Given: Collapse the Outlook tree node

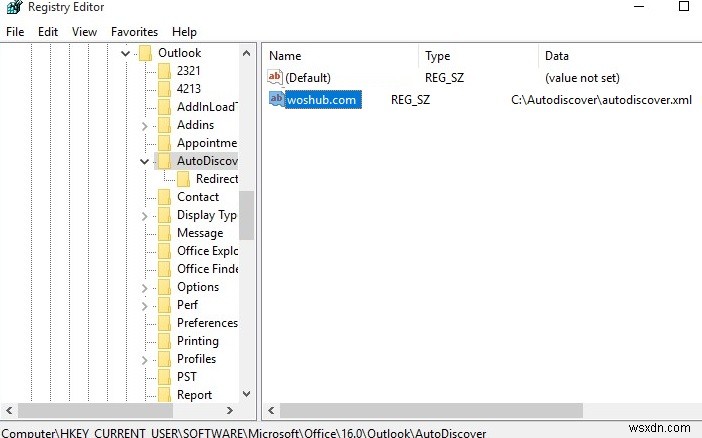Looking at the screenshot, I should 125,53.
